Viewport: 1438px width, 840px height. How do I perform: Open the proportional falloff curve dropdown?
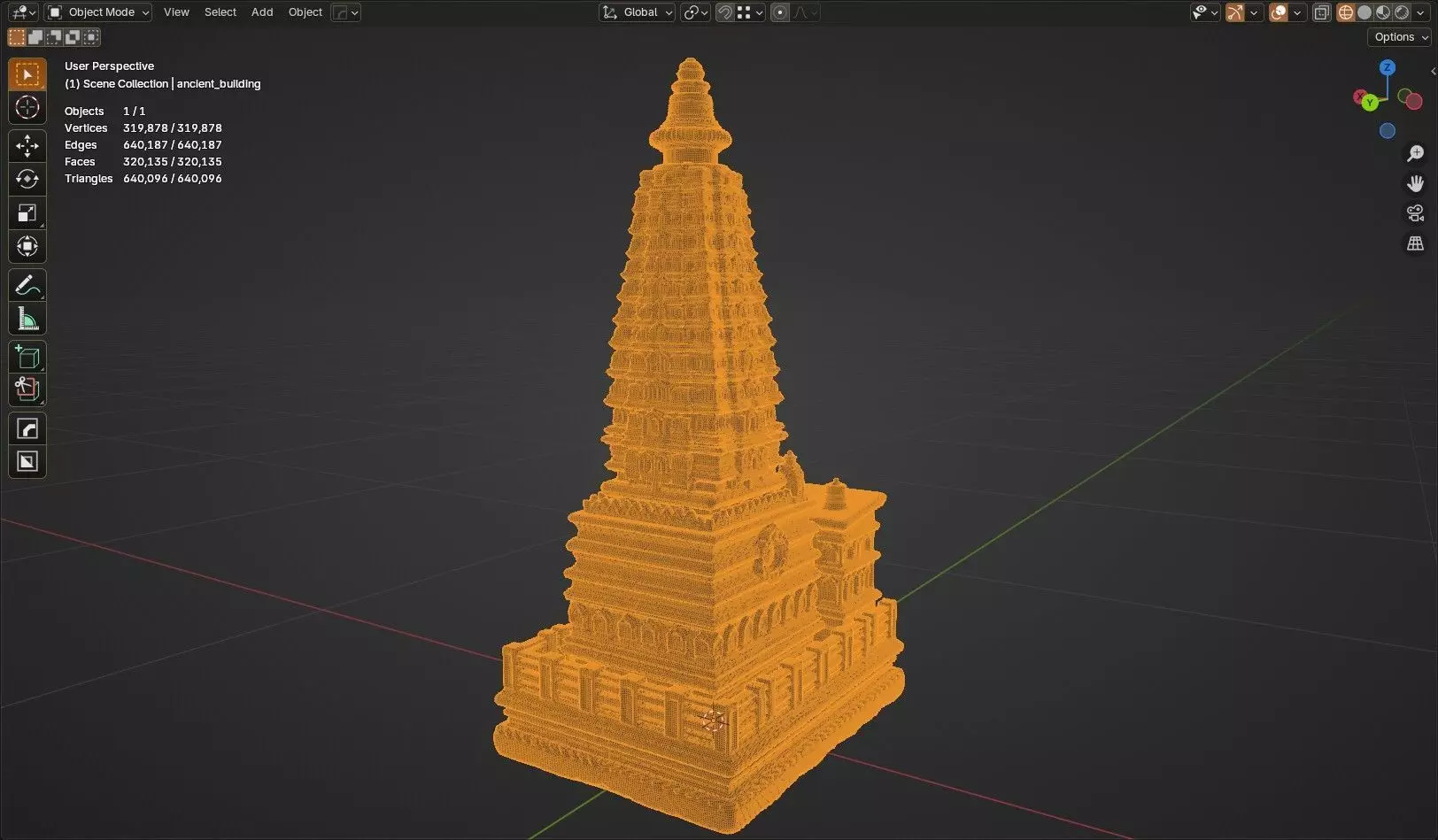pyautogui.click(x=805, y=12)
